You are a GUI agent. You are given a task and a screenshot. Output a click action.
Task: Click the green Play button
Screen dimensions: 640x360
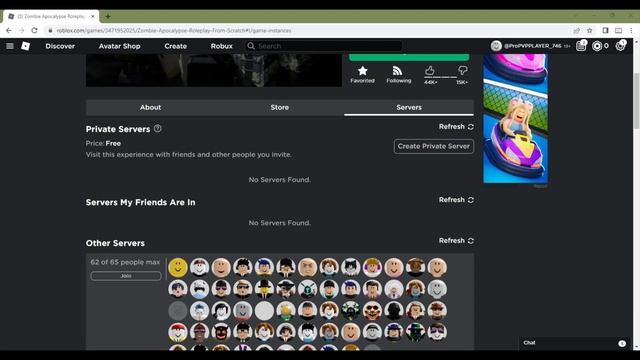[x=409, y=57]
